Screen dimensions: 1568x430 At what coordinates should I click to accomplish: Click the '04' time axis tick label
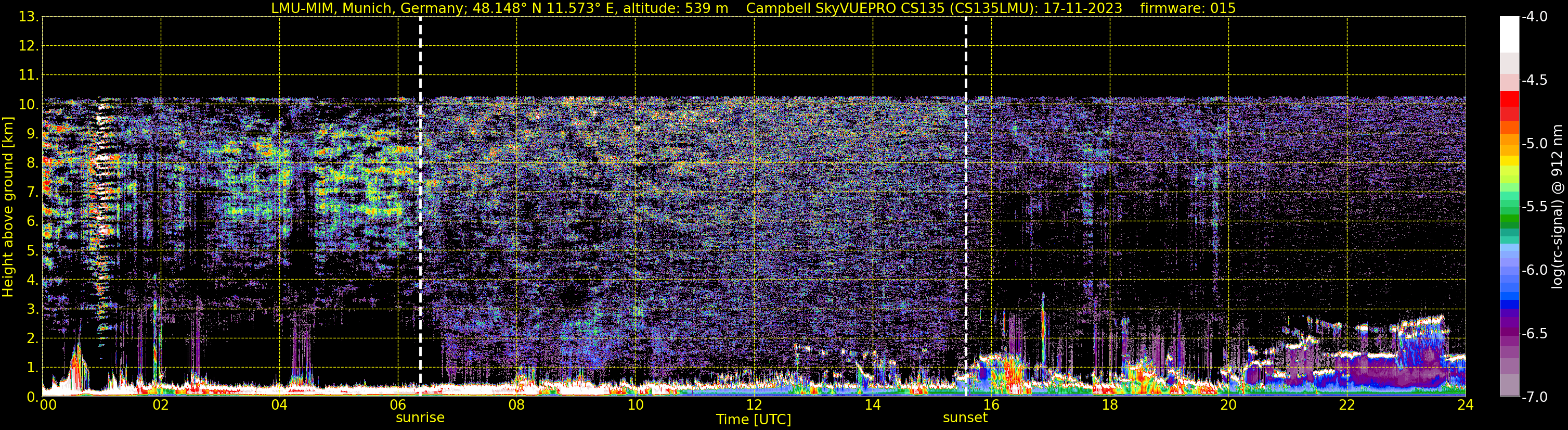[x=279, y=405]
